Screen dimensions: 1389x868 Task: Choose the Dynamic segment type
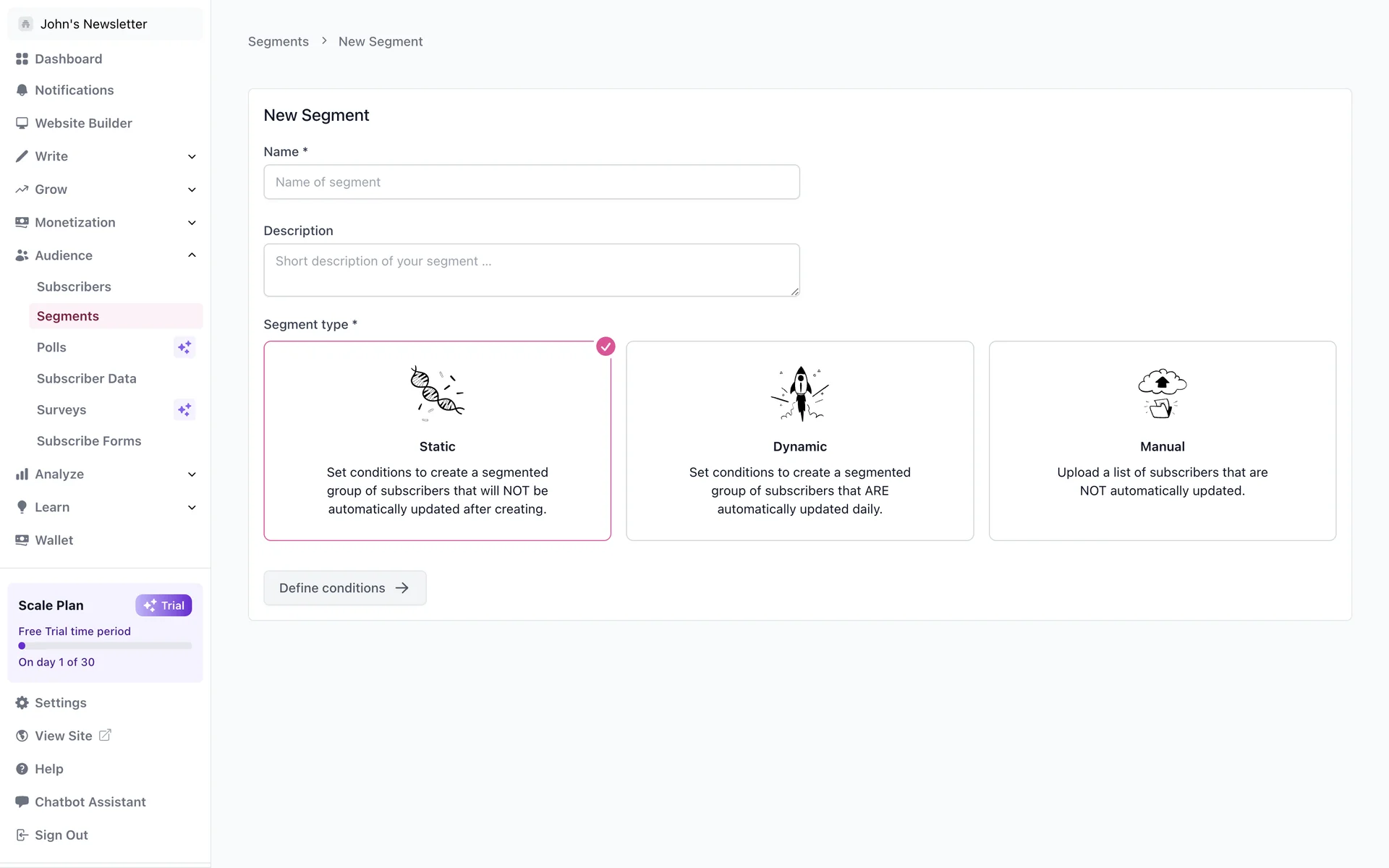pyautogui.click(x=799, y=441)
